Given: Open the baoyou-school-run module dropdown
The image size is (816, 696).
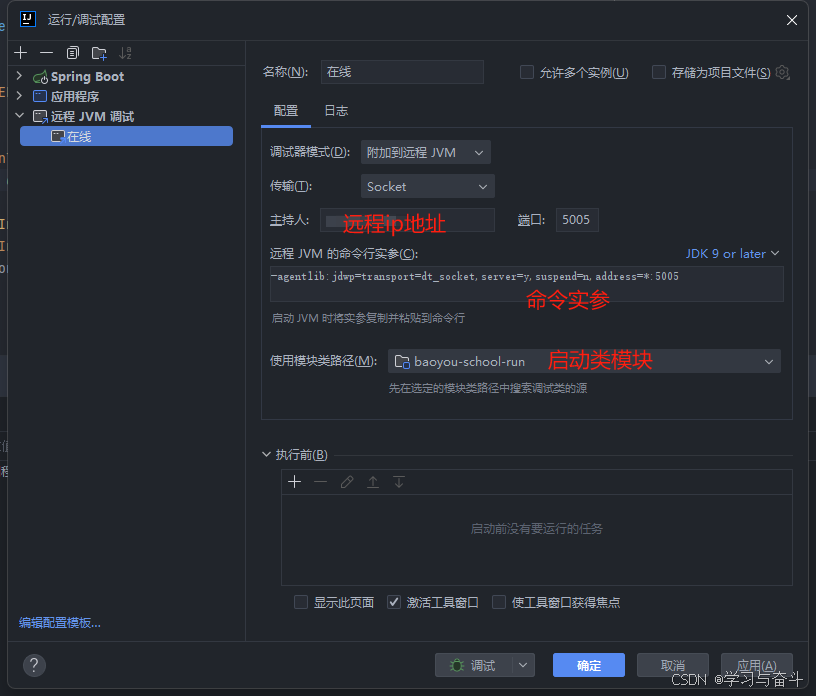Looking at the screenshot, I should click(x=769, y=361).
